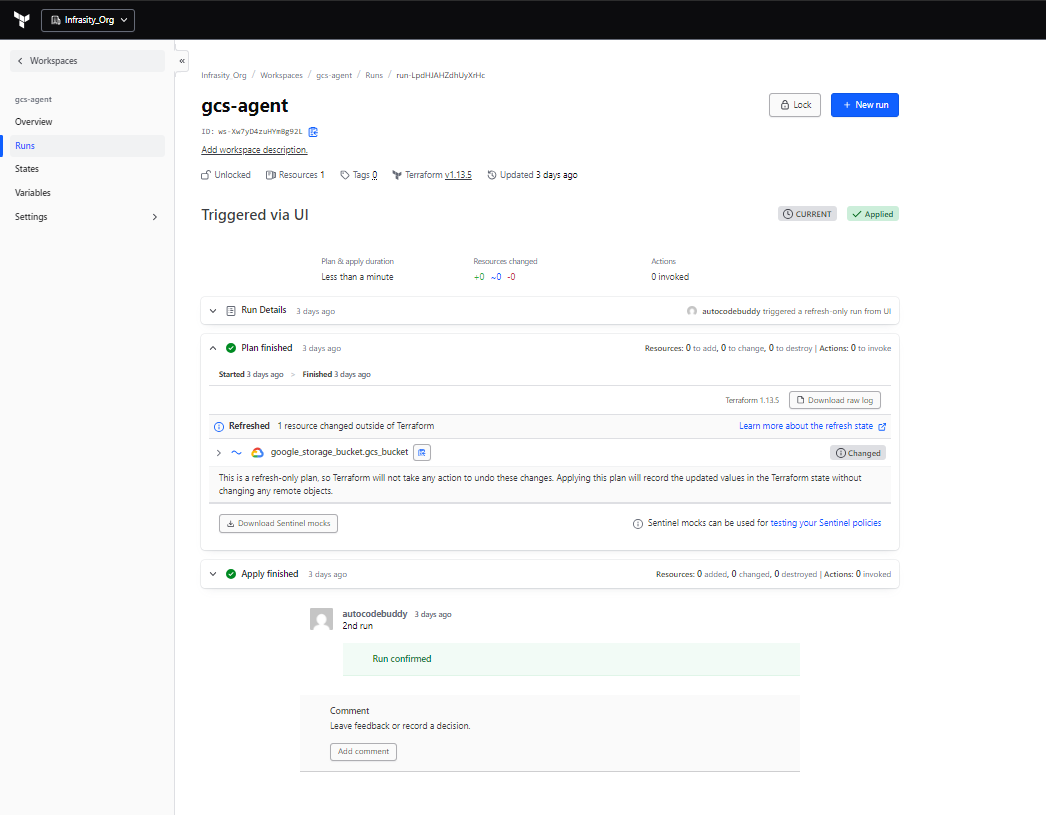Click the Applied status badge
This screenshot has height=815, width=1046.
tap(873, 214)
